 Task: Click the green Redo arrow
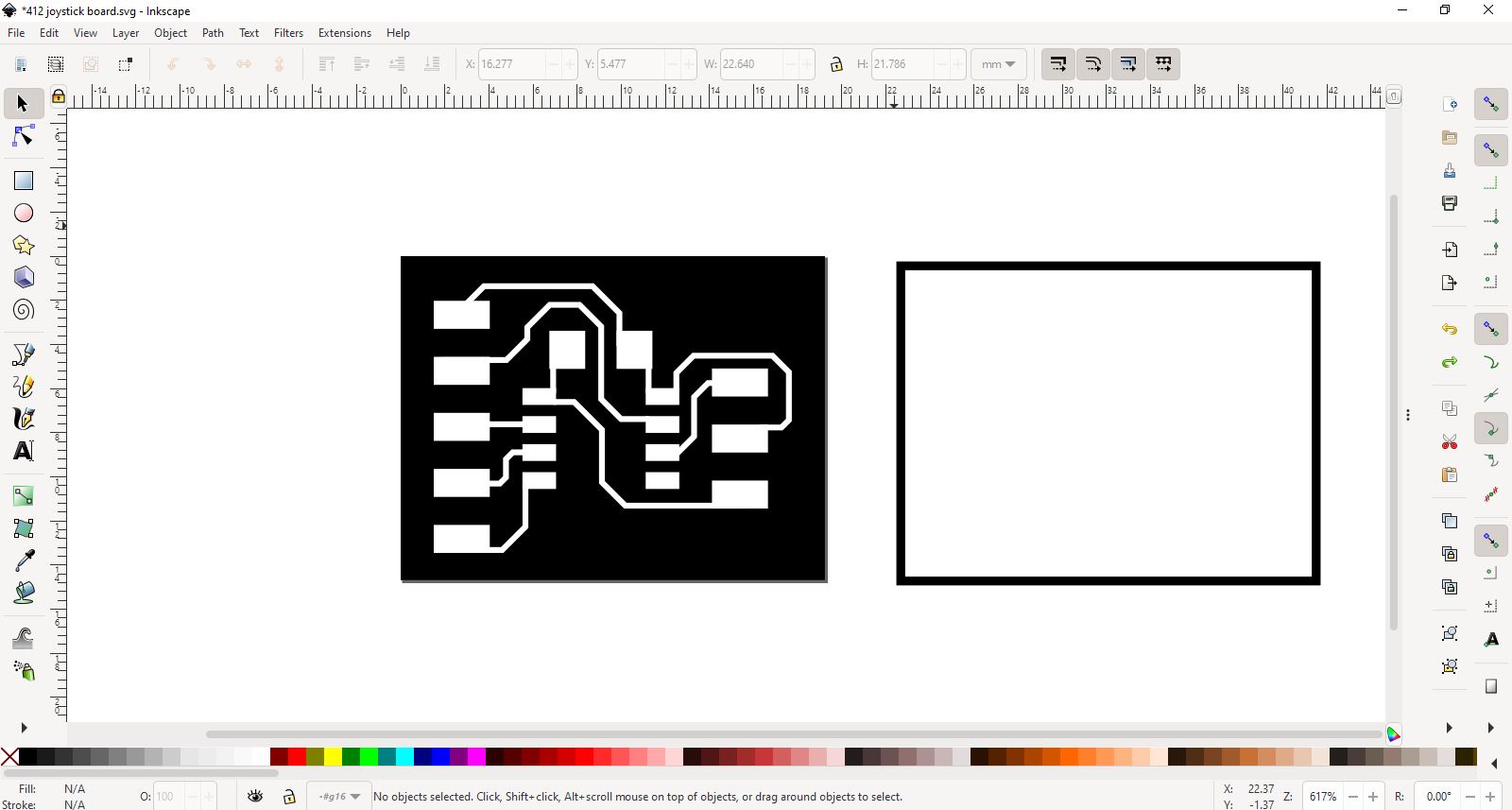[1450, 362]
